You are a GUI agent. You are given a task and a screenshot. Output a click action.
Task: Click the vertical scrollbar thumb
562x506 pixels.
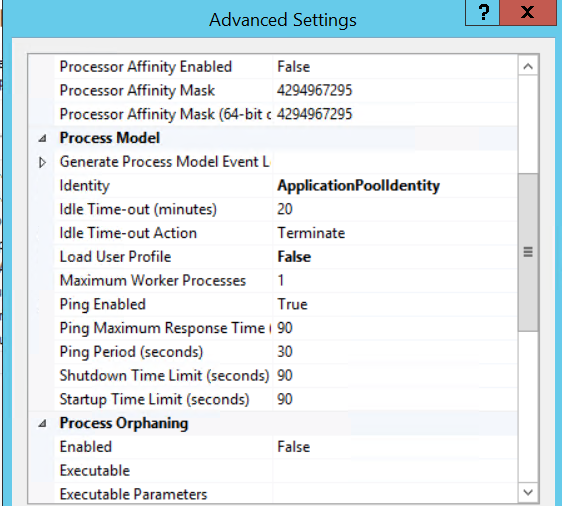click(x=528, y=252)
